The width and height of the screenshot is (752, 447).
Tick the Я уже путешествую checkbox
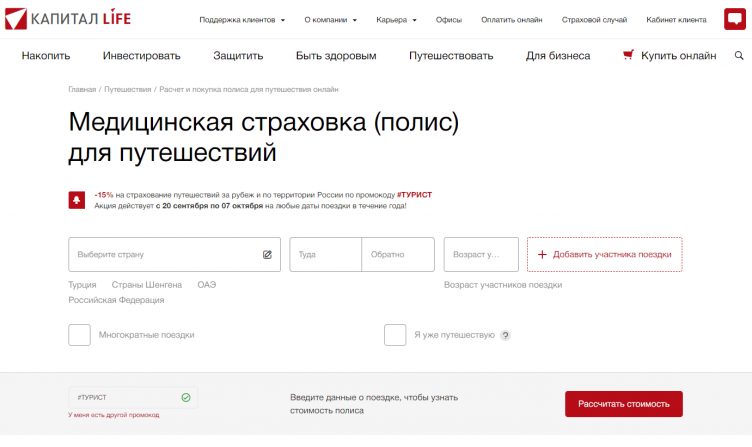pyautogui.click(x=395, y=335)
